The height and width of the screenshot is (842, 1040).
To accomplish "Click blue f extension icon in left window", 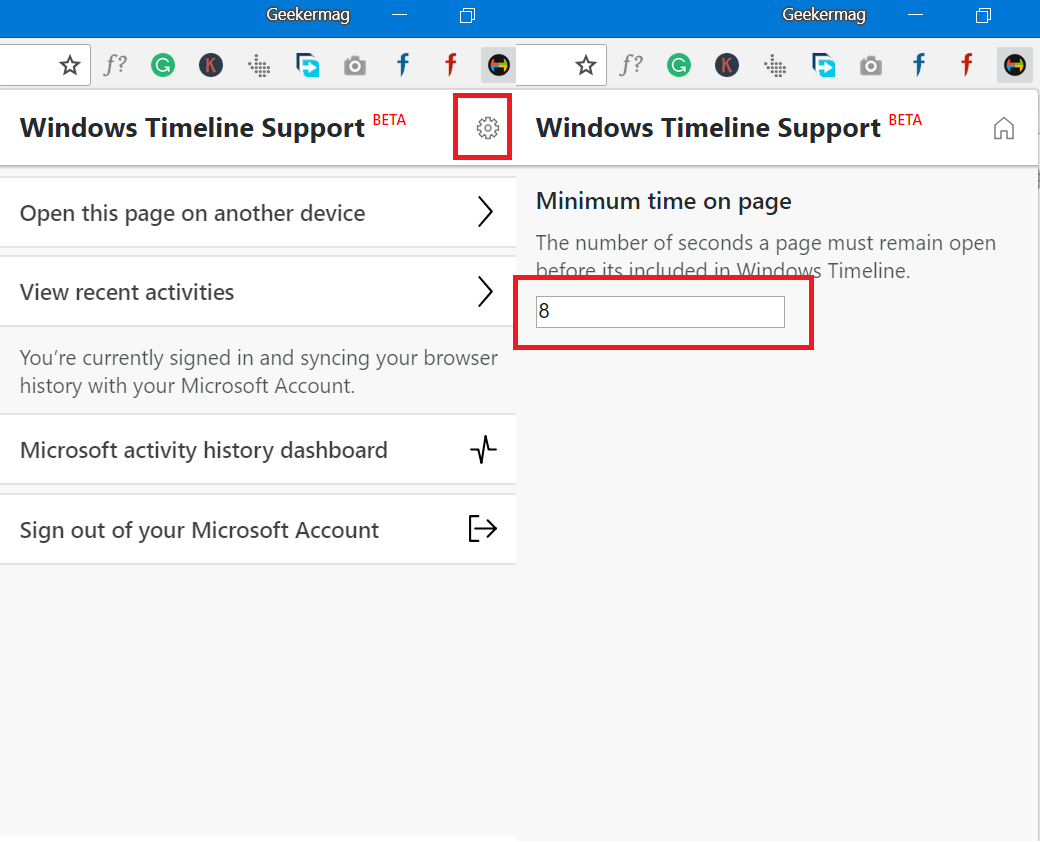I will tap(403, 65).
